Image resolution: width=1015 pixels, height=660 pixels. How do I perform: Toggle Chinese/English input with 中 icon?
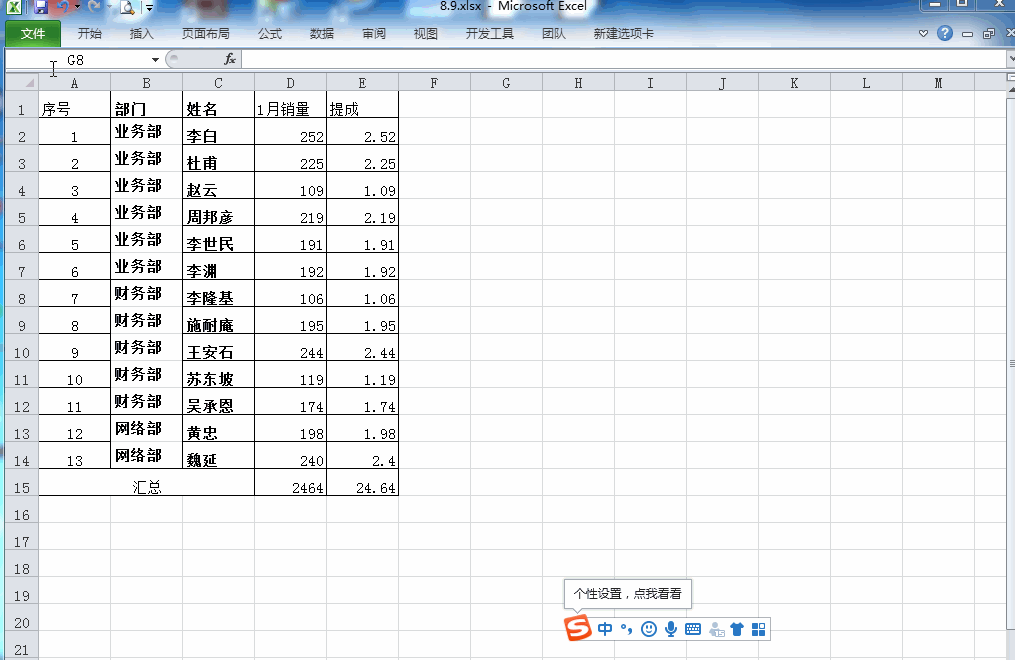pyautogui.click(x=604, y=628)
